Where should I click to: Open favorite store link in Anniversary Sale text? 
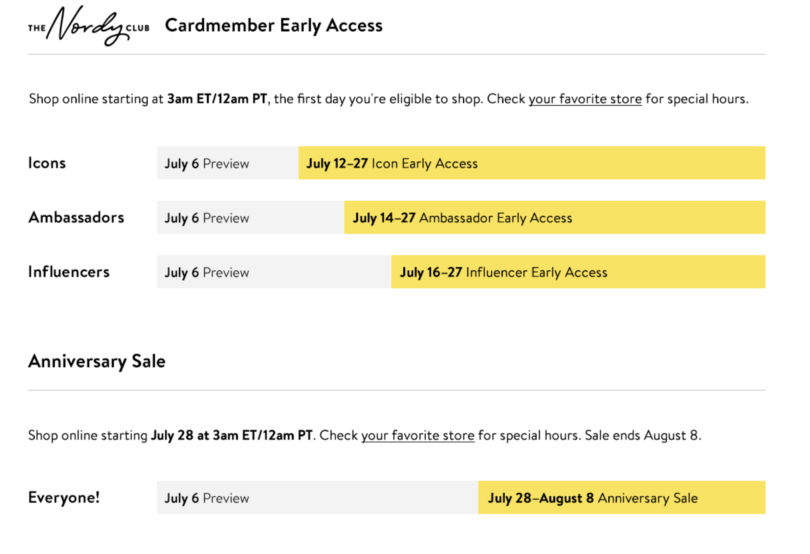[x=417, y=435]
